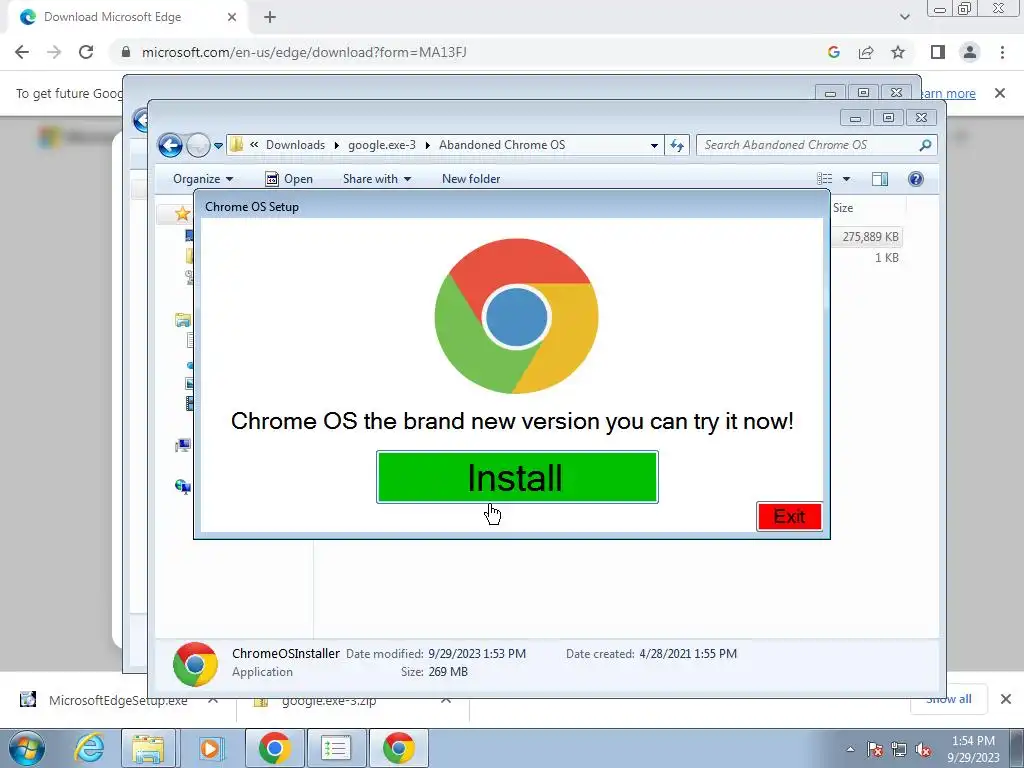Click the Chrome address bar URL

click(x=304, y=52)
